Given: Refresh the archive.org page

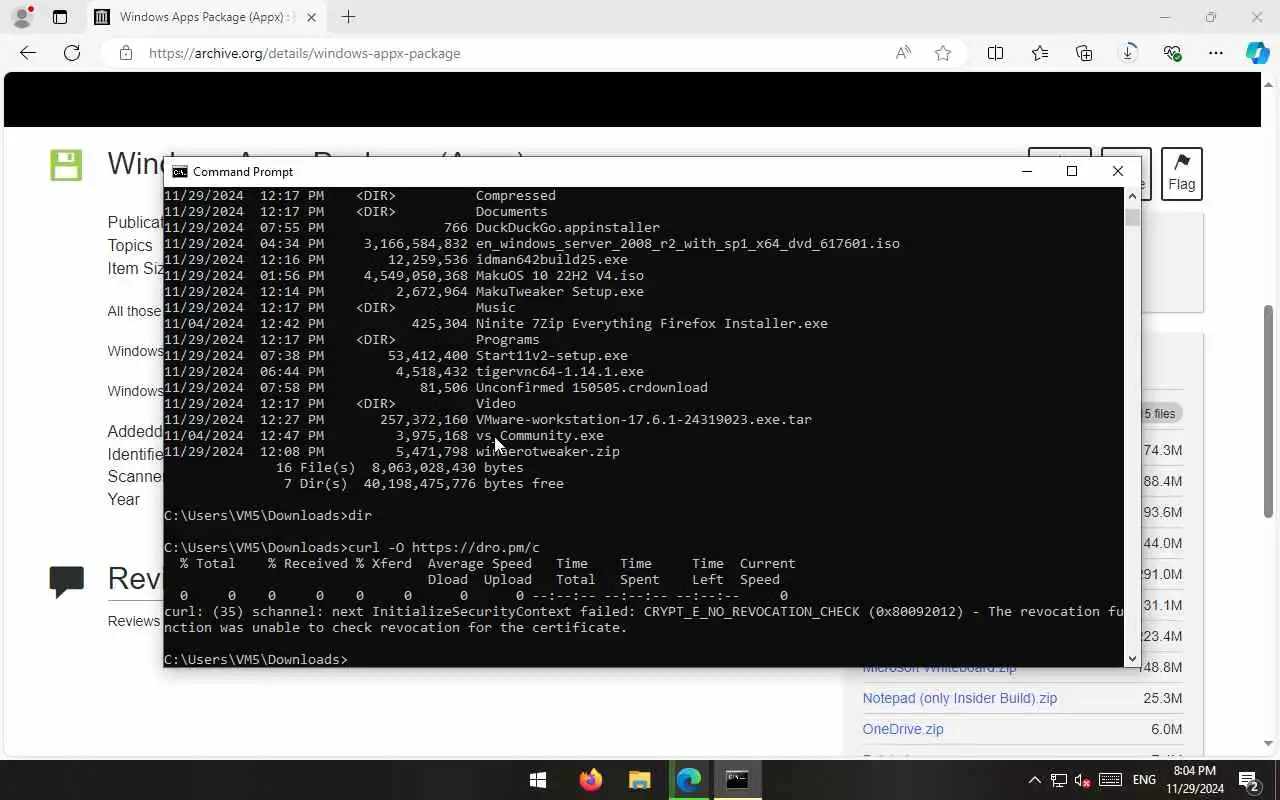Looking at the screenshot, I should click(x=72, y=53).
